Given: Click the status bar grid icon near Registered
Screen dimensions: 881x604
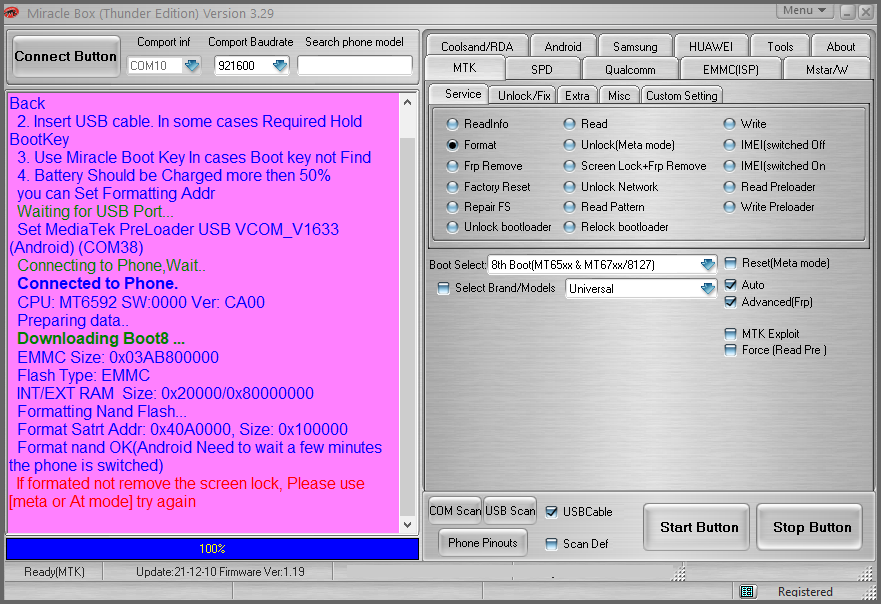Looking at the screenshot, I should tap(747, 591).
